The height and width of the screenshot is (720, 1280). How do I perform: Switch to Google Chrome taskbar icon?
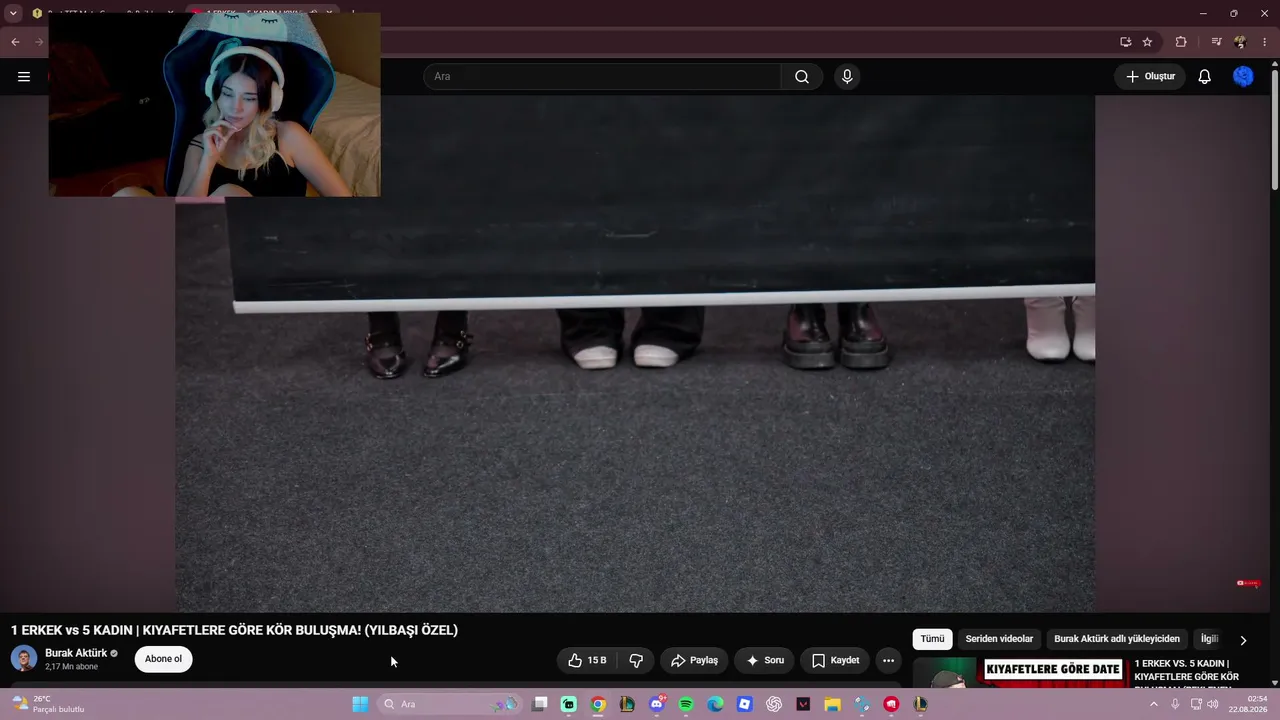598,704
